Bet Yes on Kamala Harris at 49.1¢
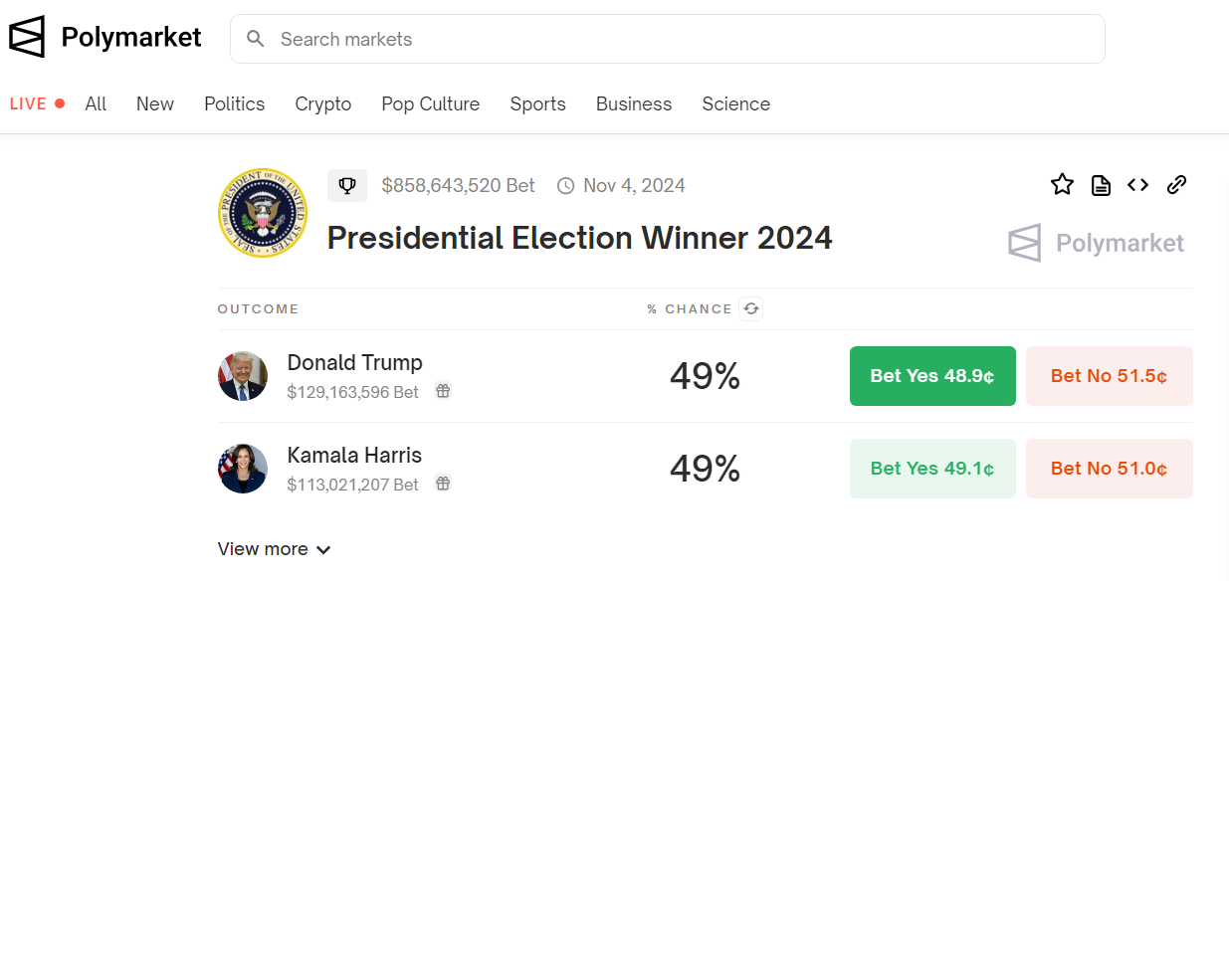The width and height of the screenshot is (1229, 980). pyautogui.click(x=932, y=469)
